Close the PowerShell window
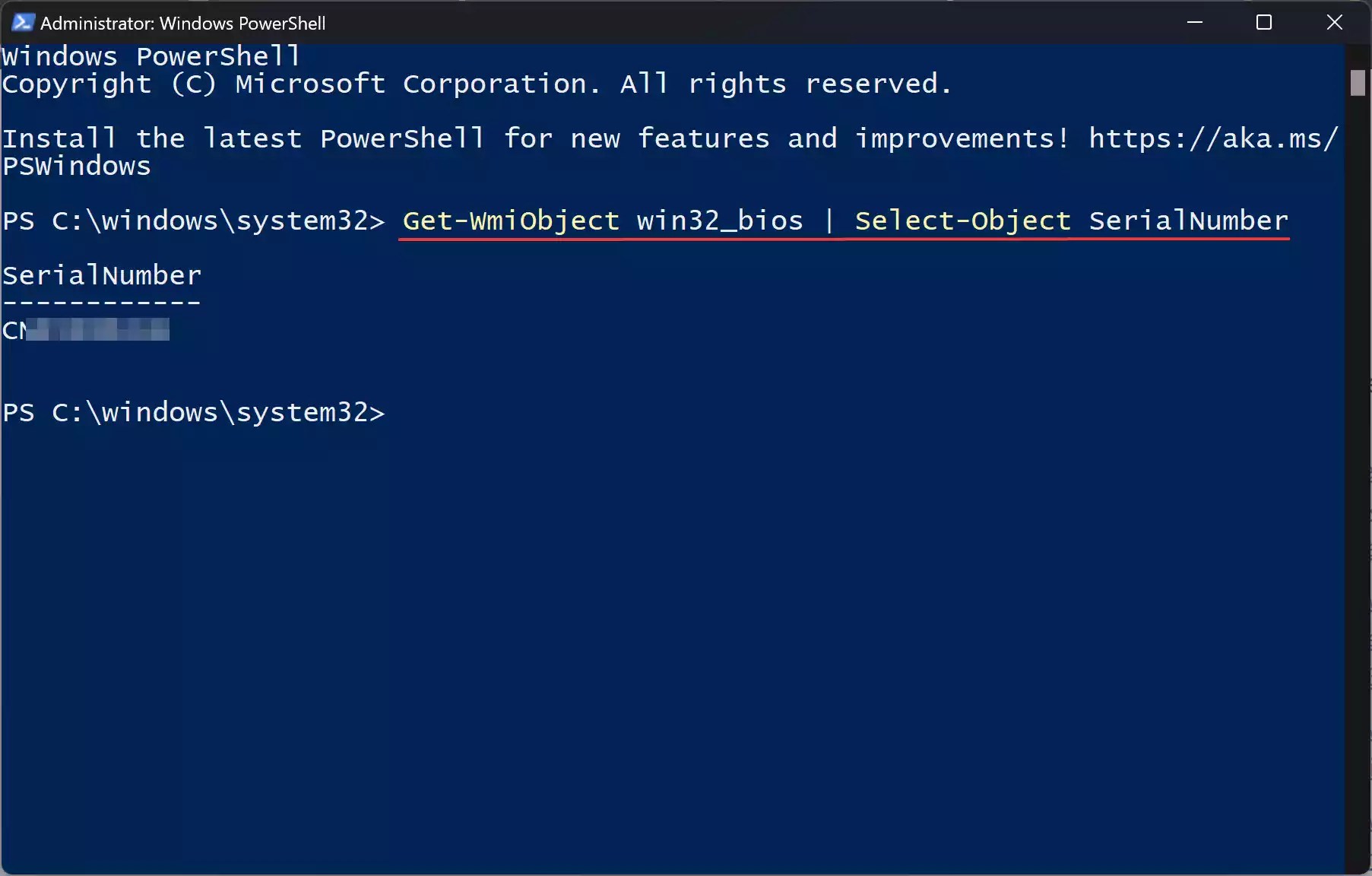 (x=1335, y=22)
